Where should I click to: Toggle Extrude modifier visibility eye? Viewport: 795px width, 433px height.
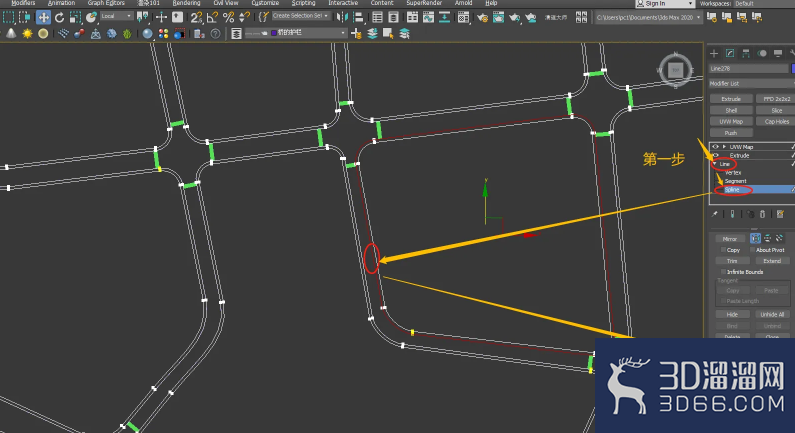coord(715,155)
